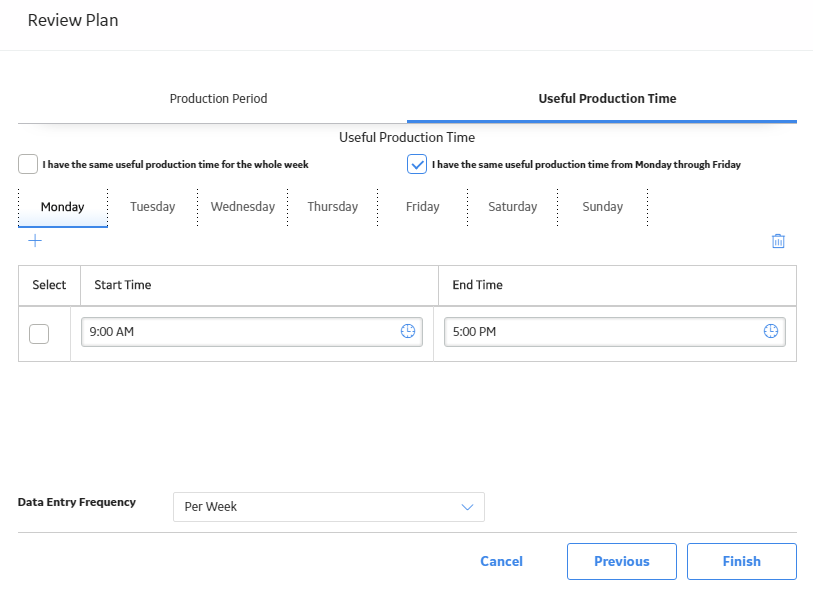Open the Sunday day tab
The width and height of the screenshot is (813, 605).
[x=602, y=207]
